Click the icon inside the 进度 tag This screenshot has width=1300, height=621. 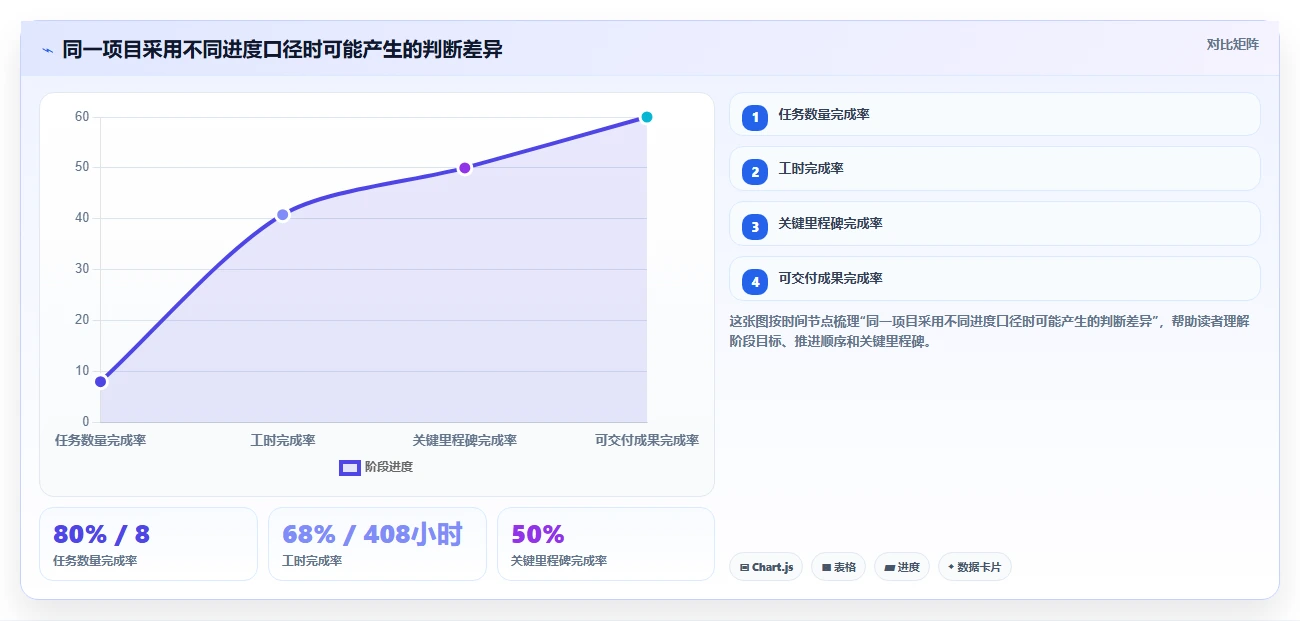(x=890, y=568)
